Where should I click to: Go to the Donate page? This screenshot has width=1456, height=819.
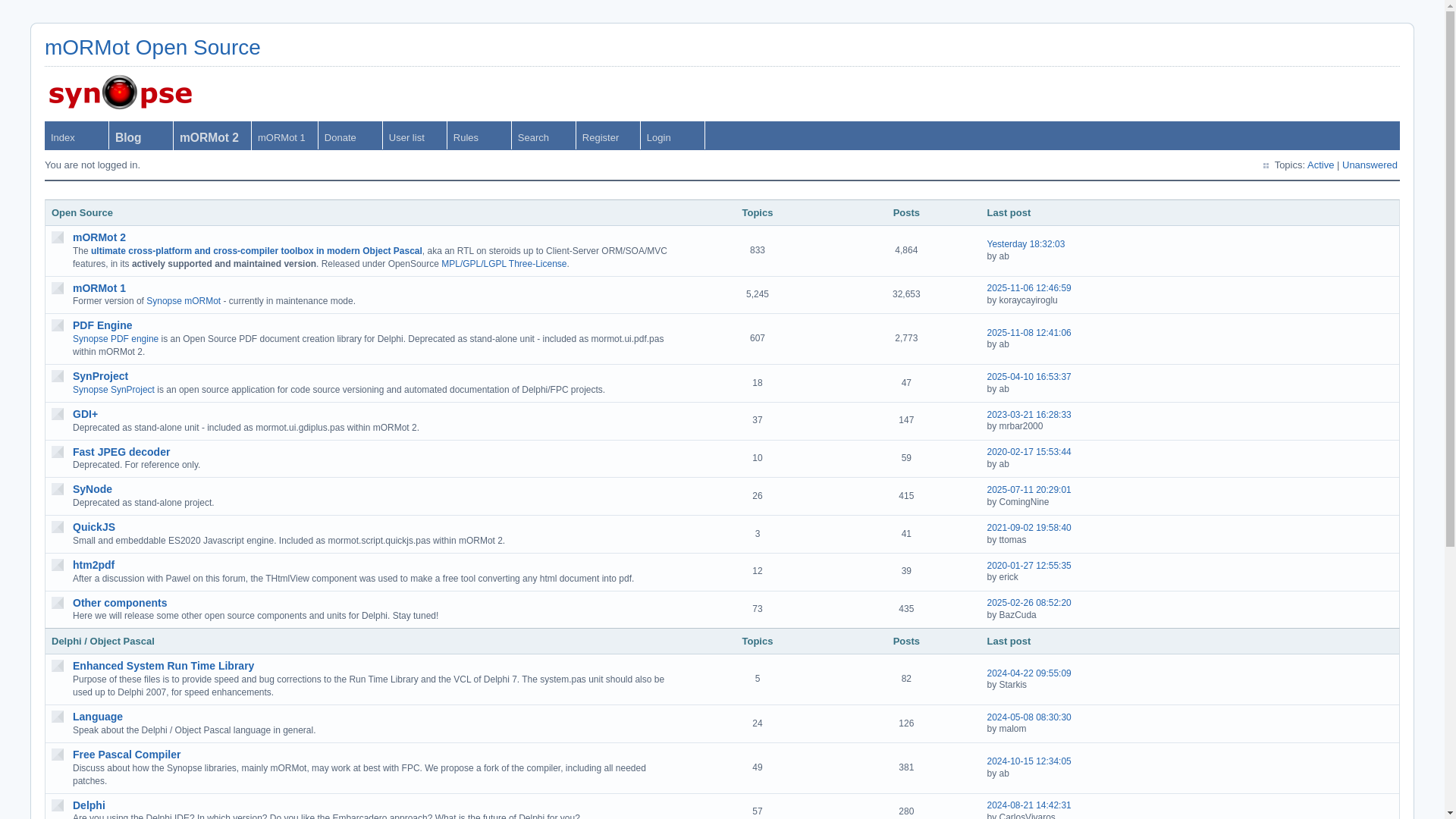350,136
